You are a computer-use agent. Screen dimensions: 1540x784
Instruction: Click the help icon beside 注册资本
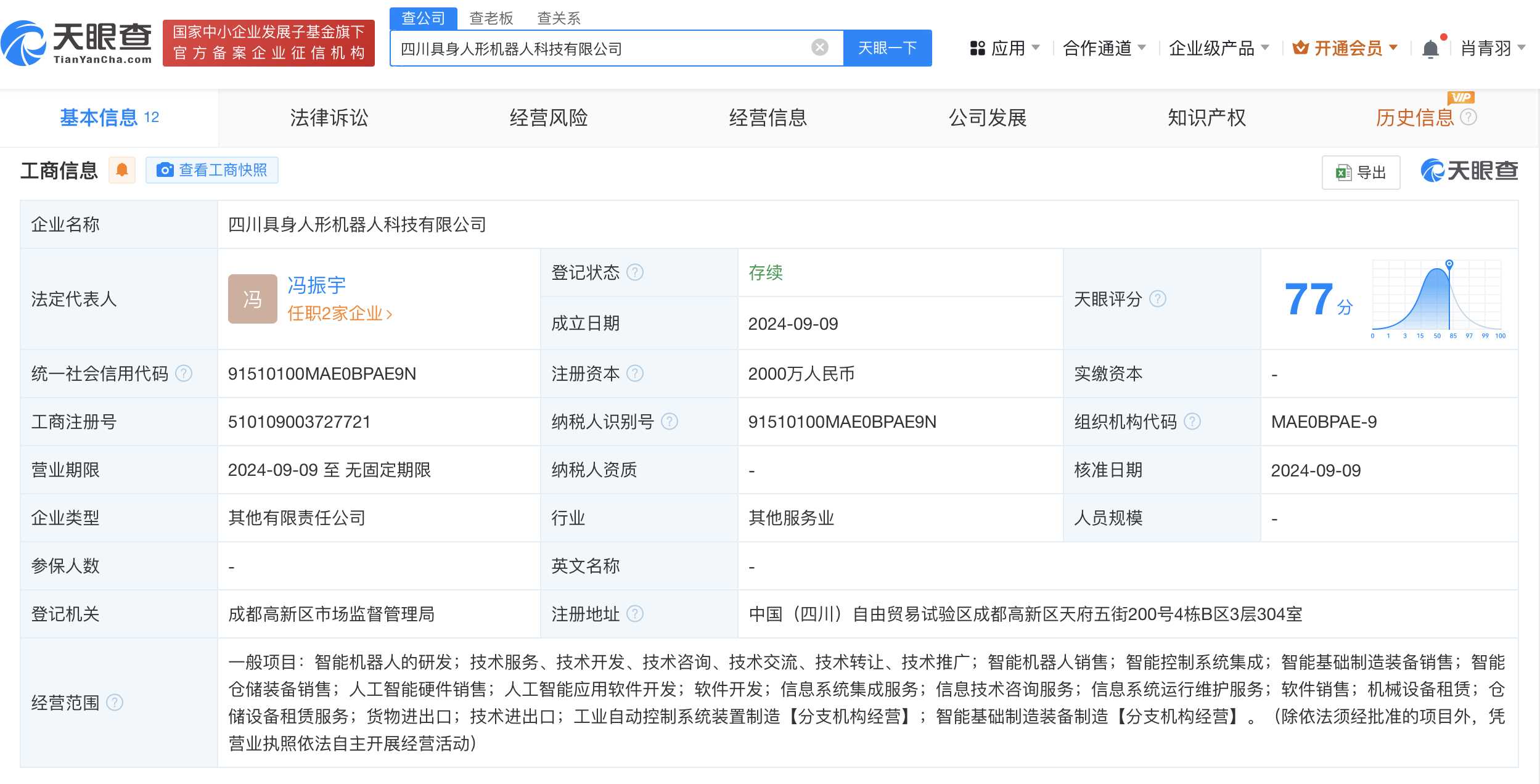coord(636,373)
